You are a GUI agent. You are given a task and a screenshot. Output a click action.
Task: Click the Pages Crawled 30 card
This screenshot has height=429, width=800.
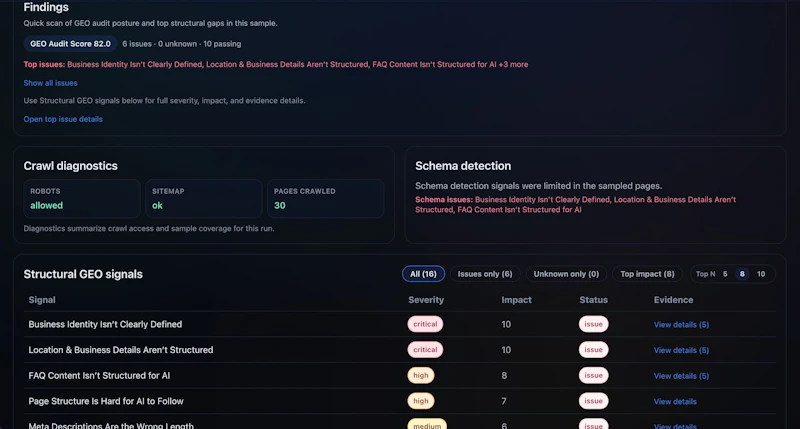coord(326,198)
